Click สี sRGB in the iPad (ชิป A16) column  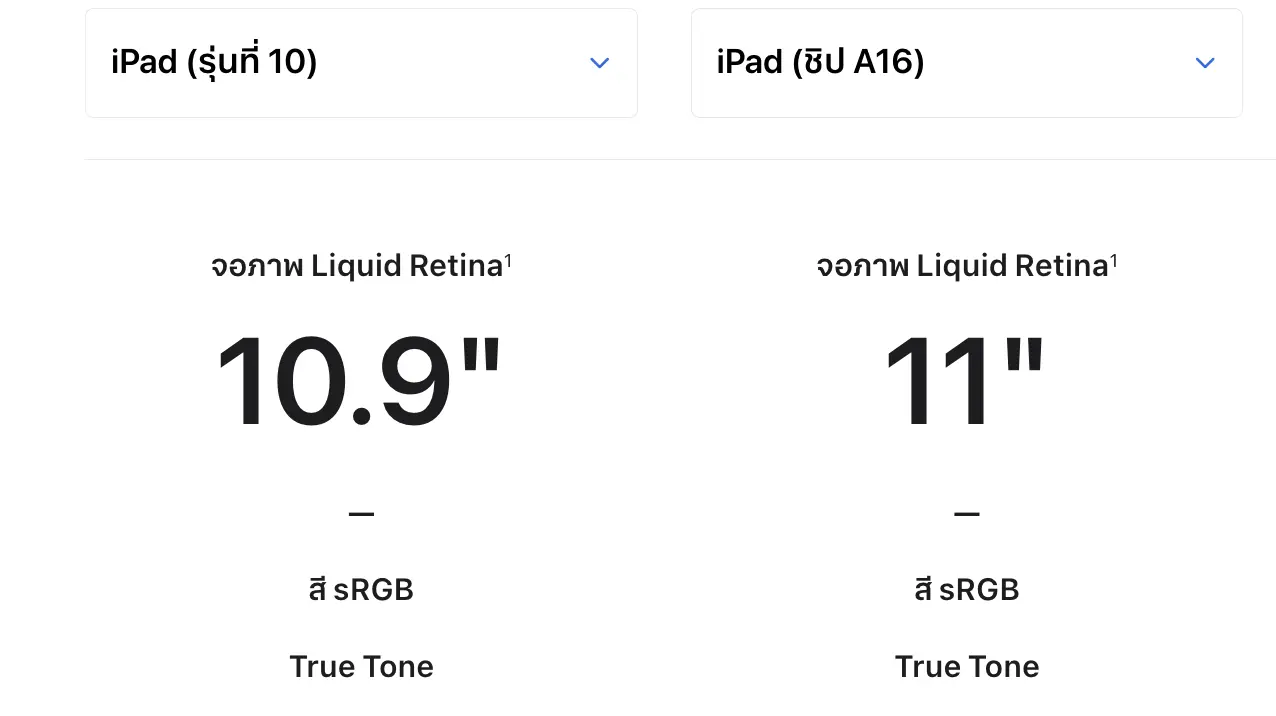pos(967,590)
